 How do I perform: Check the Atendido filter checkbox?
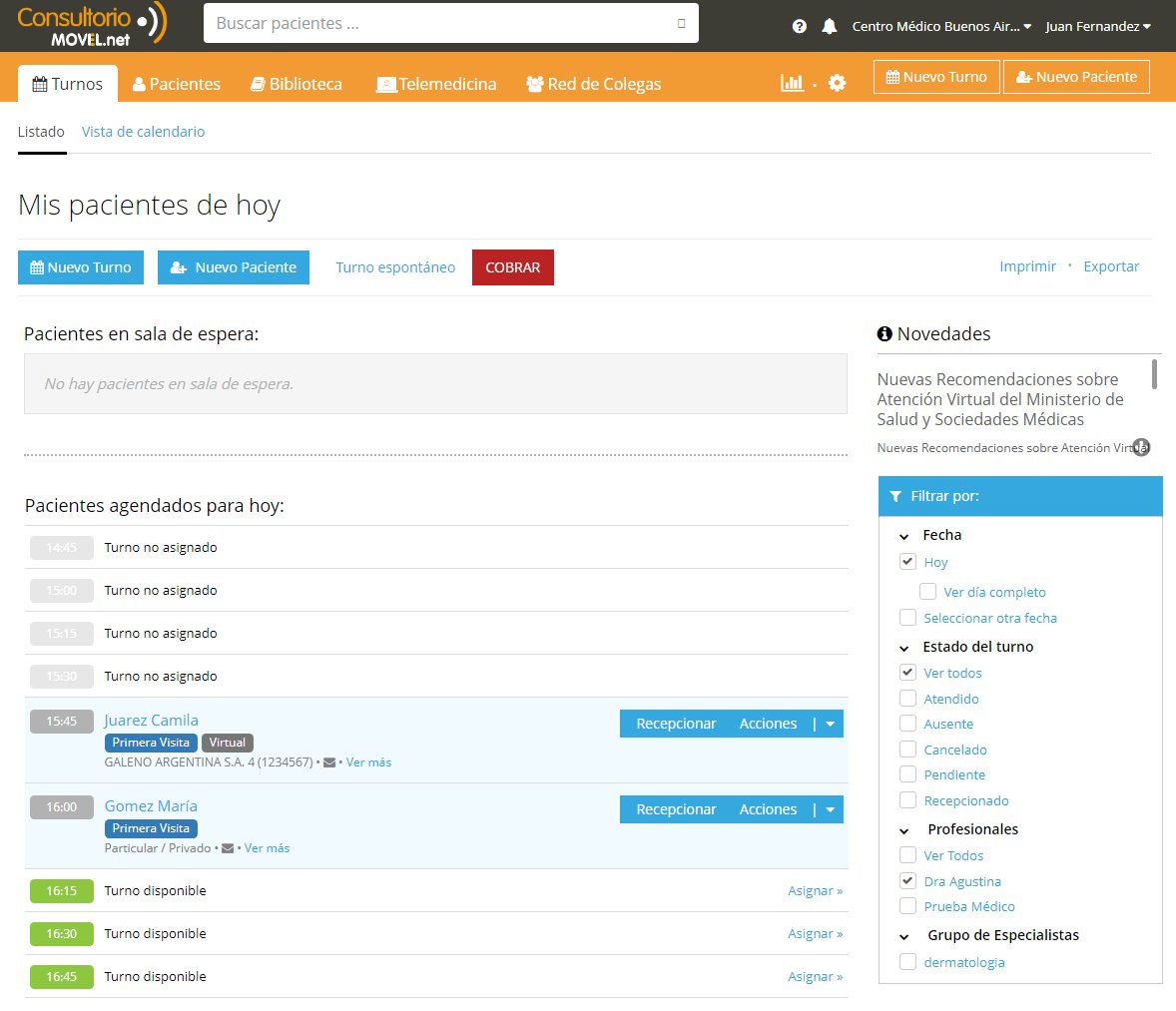(907, 699)
